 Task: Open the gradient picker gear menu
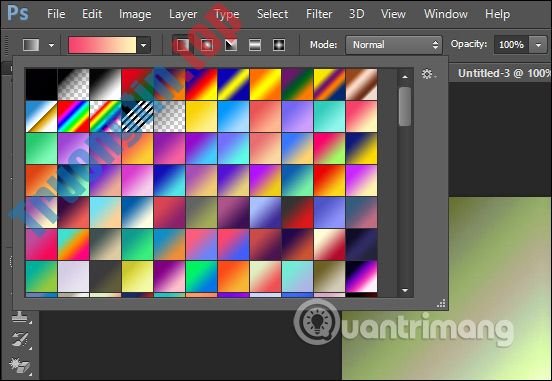[x=428, y=74]
